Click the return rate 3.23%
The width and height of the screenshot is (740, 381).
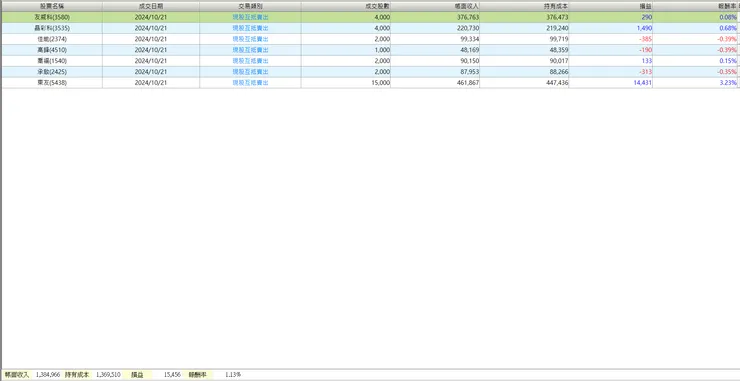(729, 82)
